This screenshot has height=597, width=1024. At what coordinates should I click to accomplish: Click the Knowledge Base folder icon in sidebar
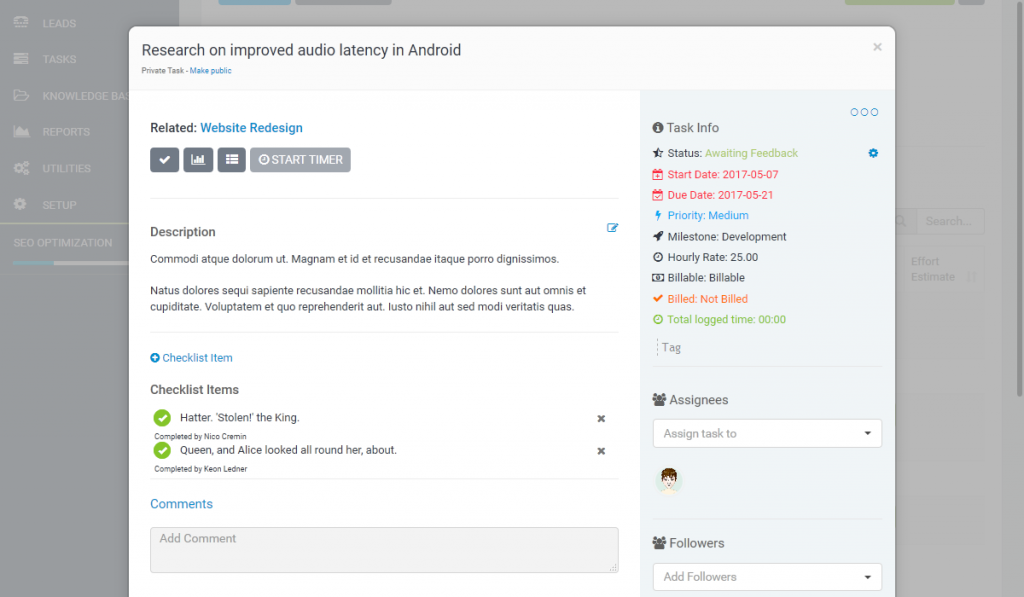pyautogui.click(x=22, y=95)
